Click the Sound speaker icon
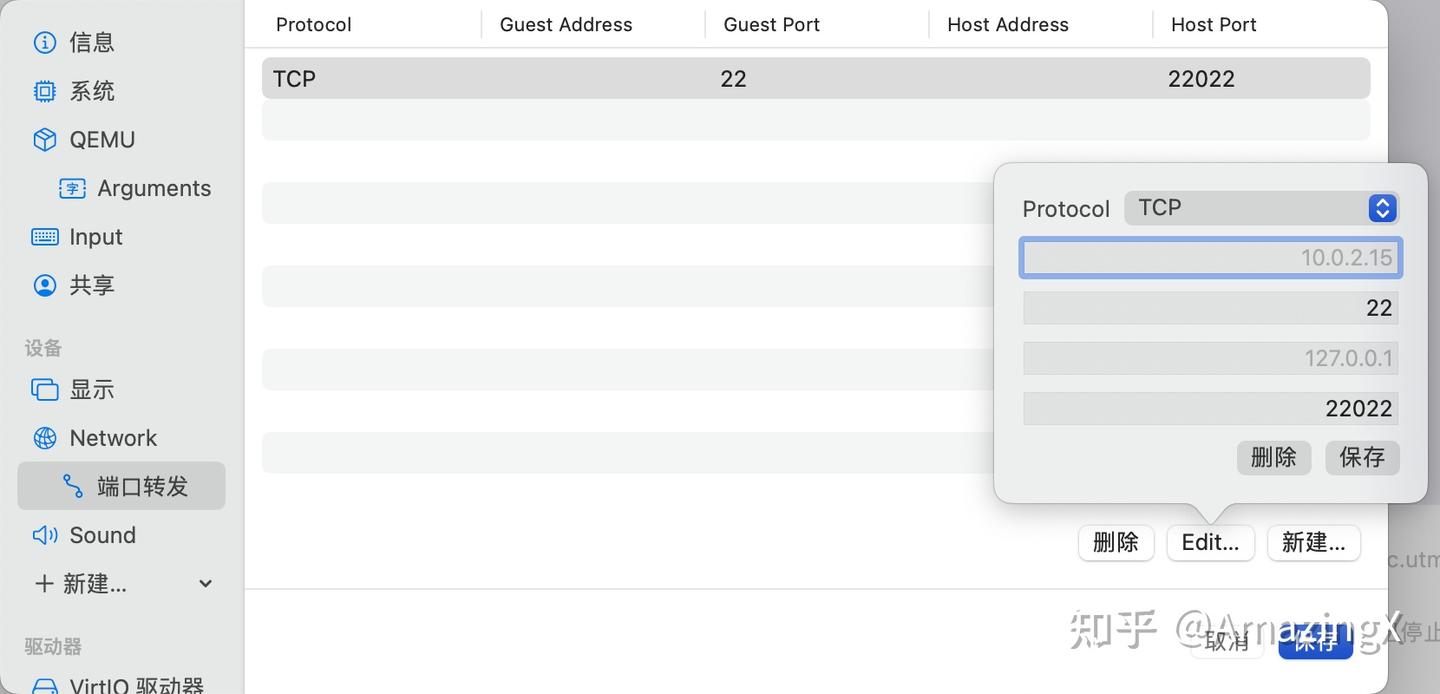Screen dimensions: 1440x694 click(45, 535)
